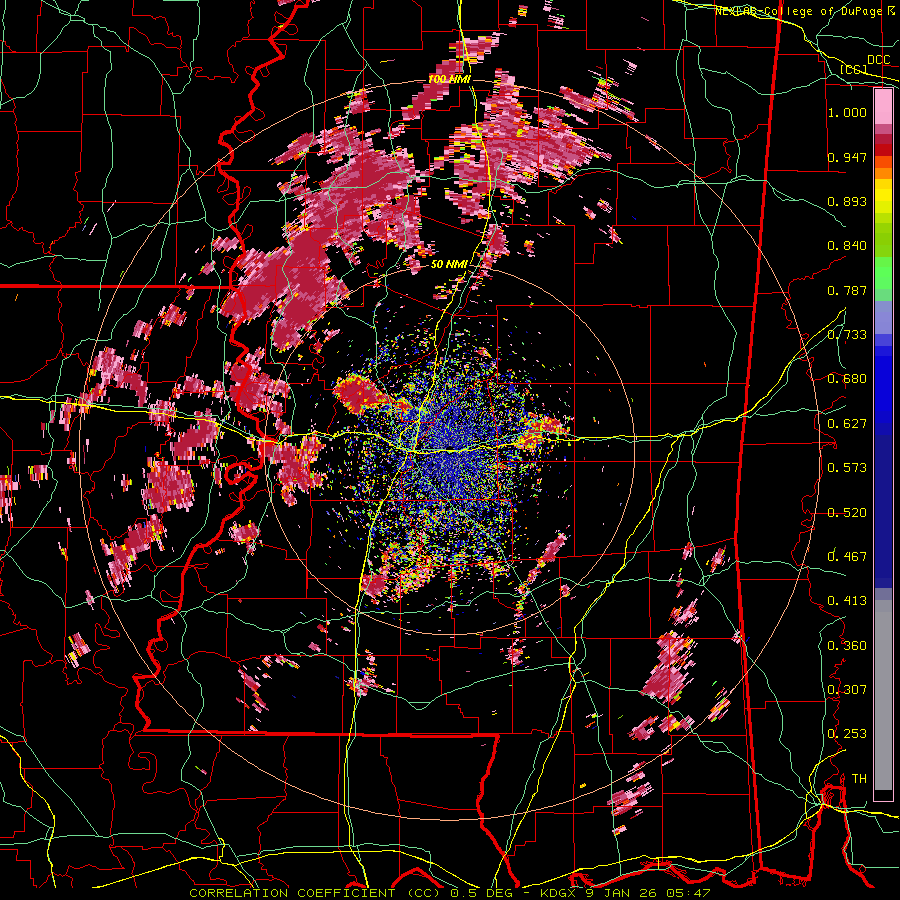Click the DCC label above the legend
This screenshot has height=900, width=900.
878,60
